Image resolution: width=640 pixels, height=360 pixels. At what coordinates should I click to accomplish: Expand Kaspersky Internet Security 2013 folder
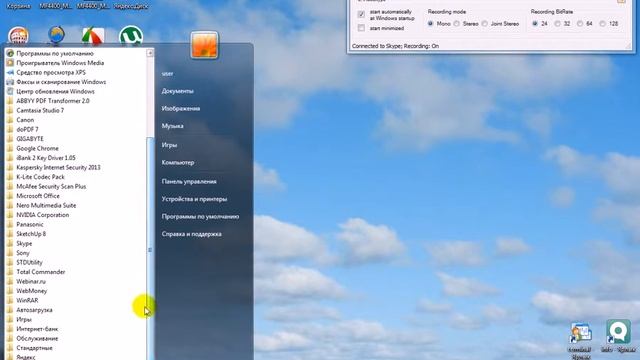(53, 167)
